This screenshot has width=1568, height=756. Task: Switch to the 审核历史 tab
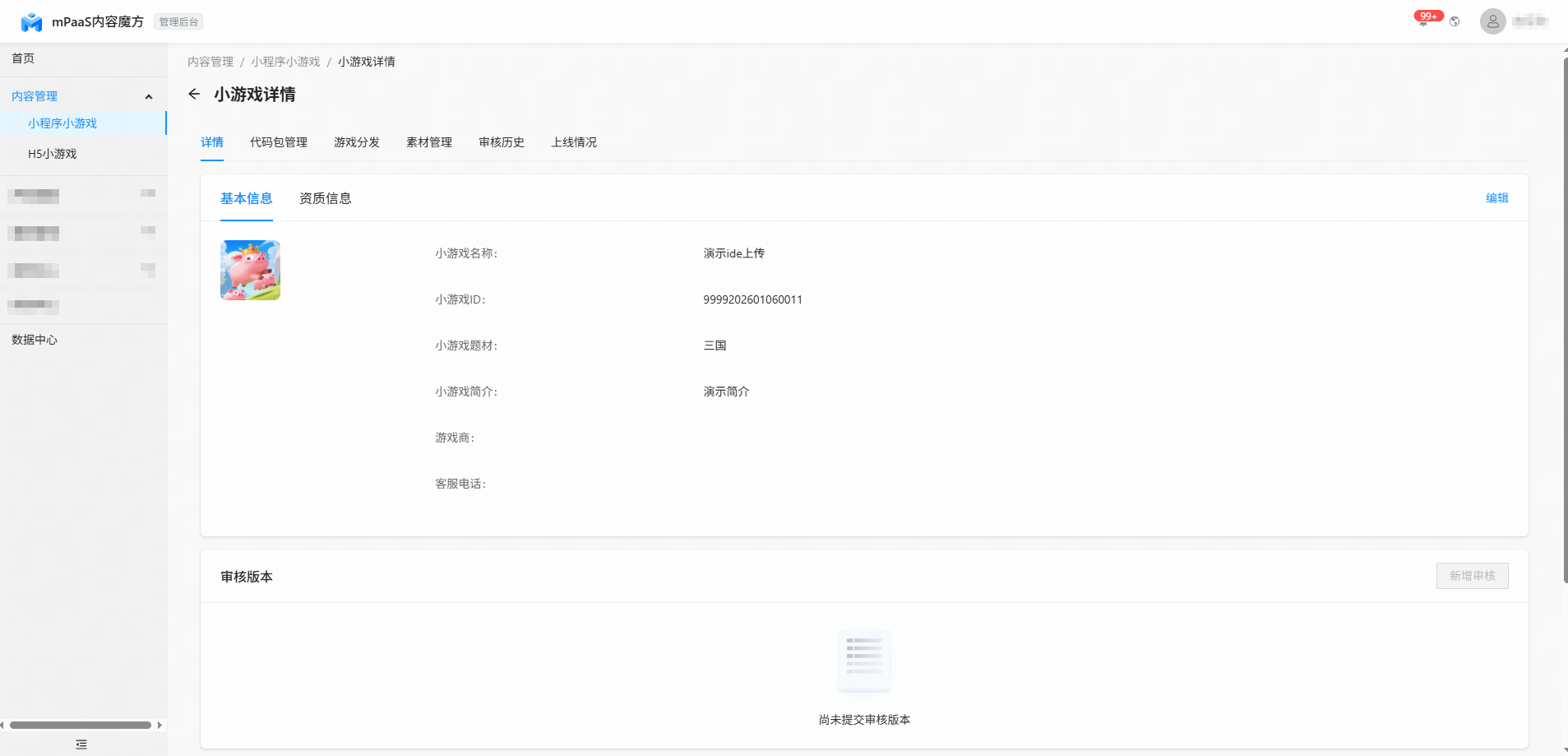502,142
